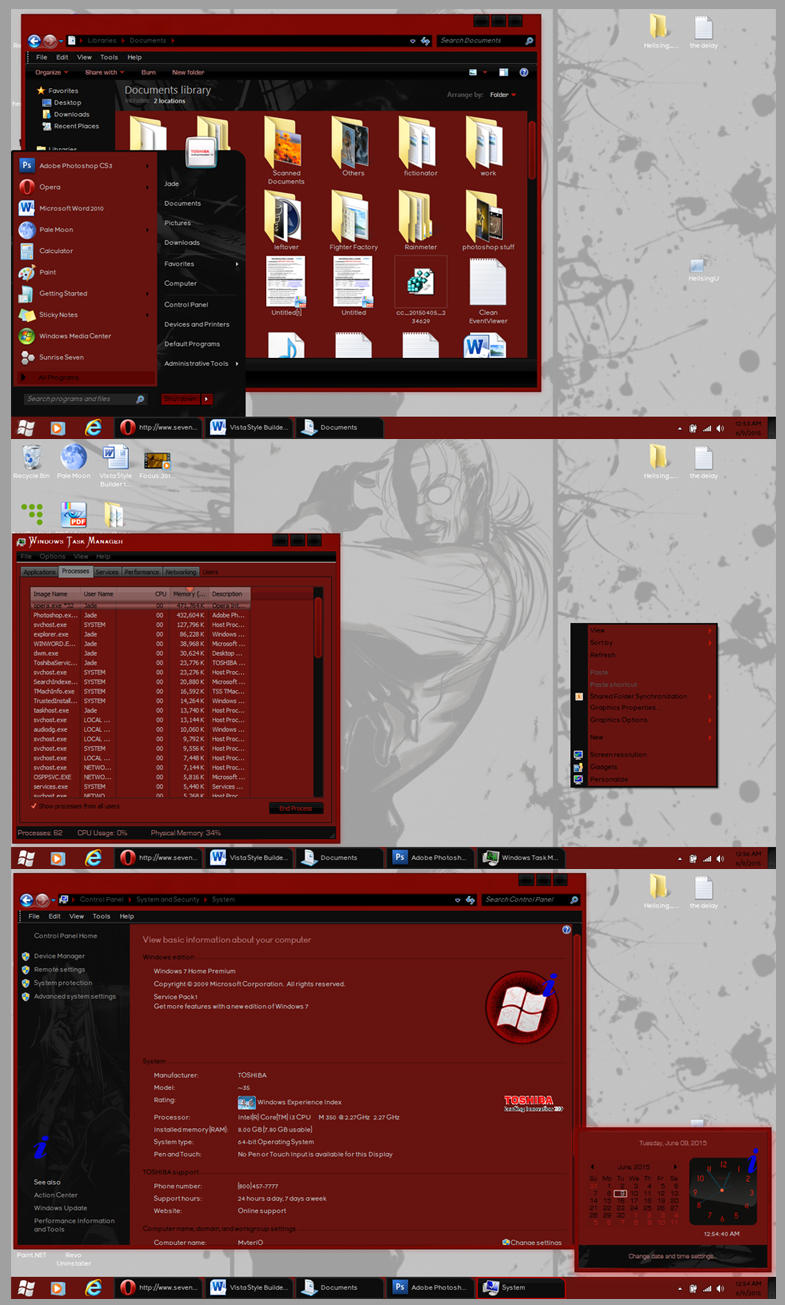Open the PDF desktop shortcut icon
The width and height of the screenshot is (785, 1305).
[x=74, y=515]
